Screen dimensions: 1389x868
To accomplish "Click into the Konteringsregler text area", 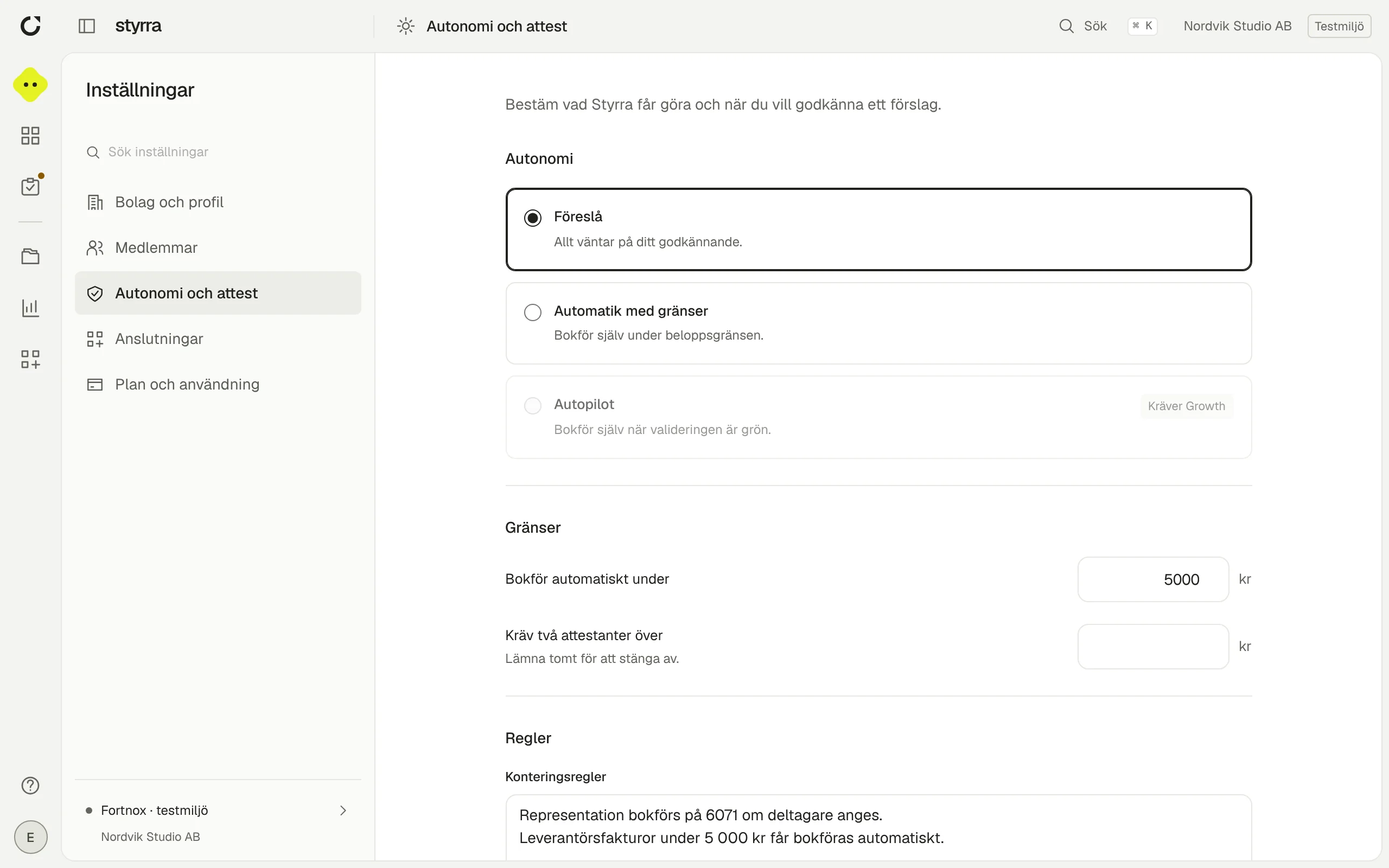I will tap(878, 827).
